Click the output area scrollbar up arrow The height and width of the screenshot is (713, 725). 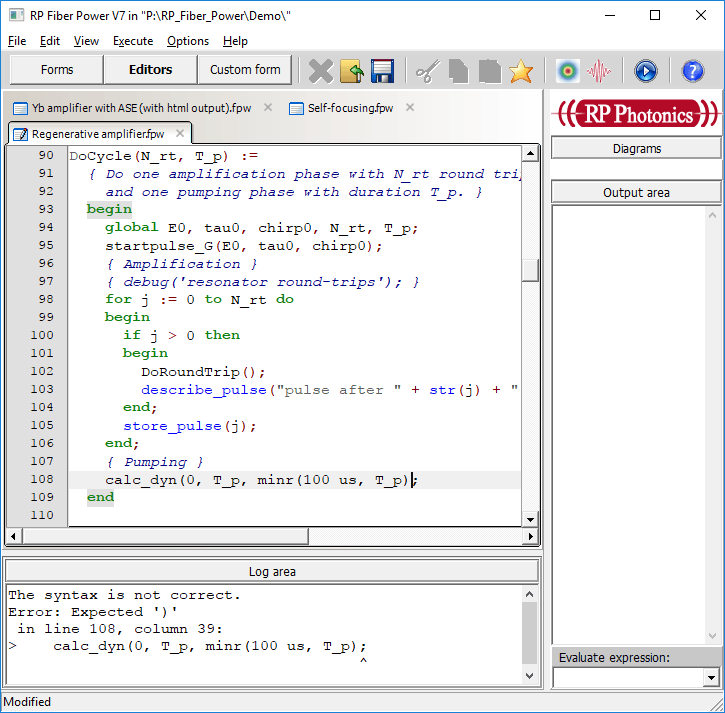tap(712, 215)
